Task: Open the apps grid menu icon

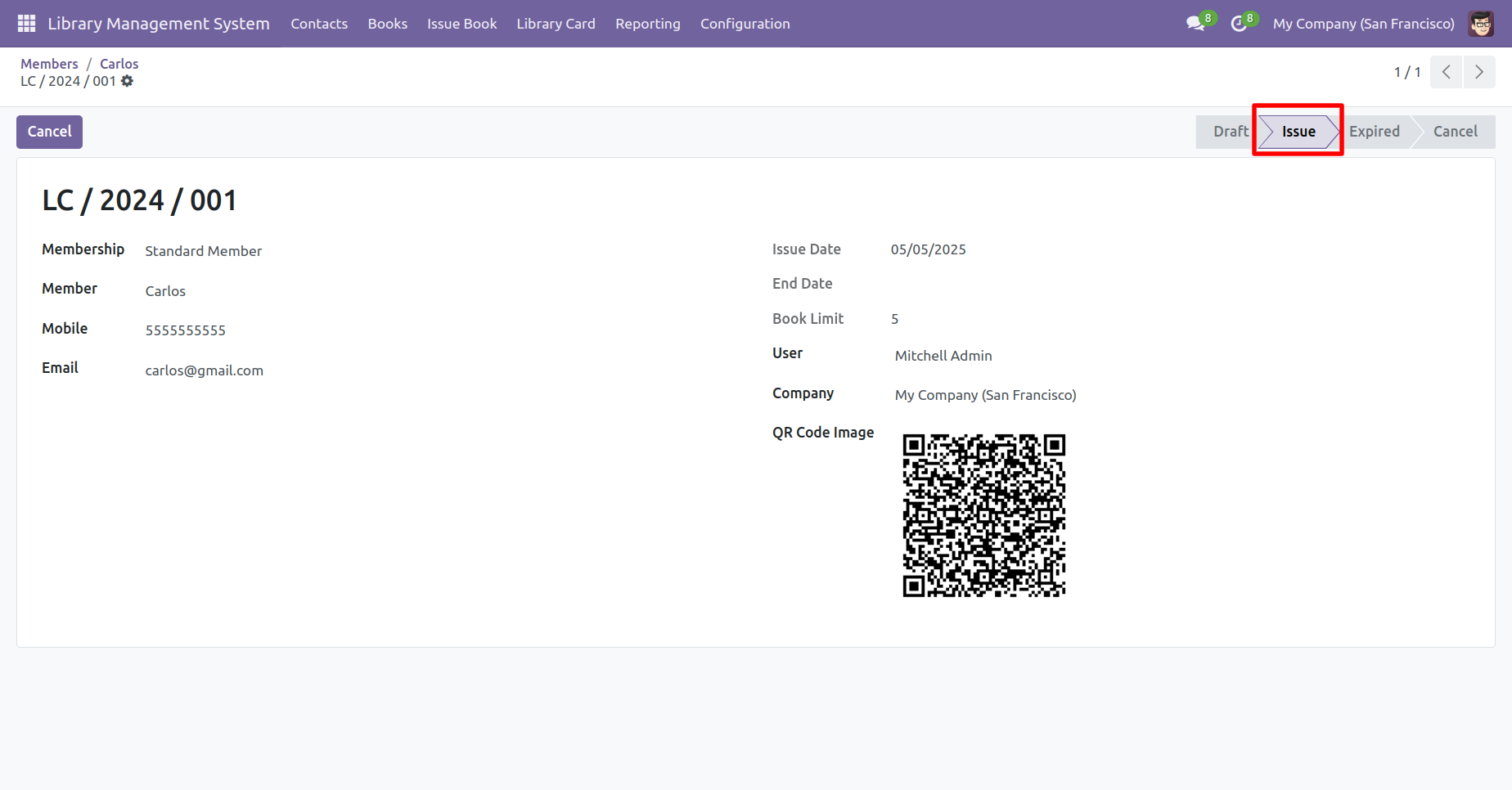Action: (x=26, y=24)
